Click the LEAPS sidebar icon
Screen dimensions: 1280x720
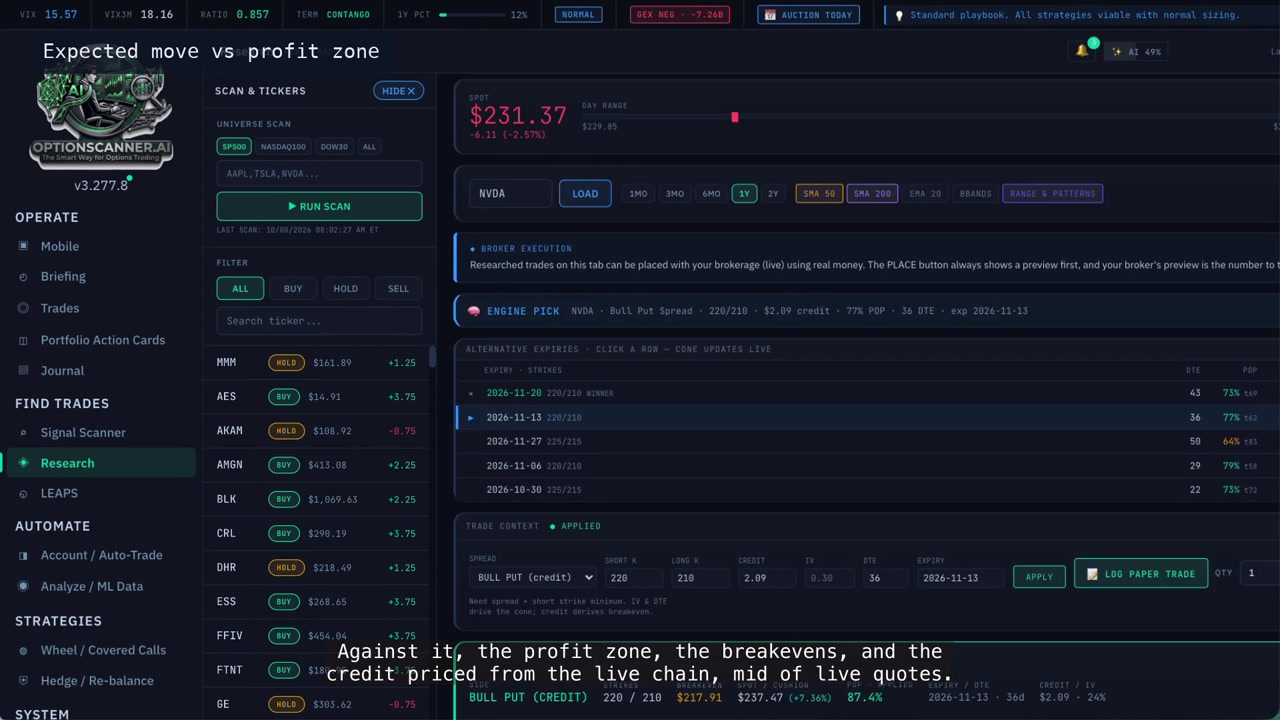coord(24,493)
